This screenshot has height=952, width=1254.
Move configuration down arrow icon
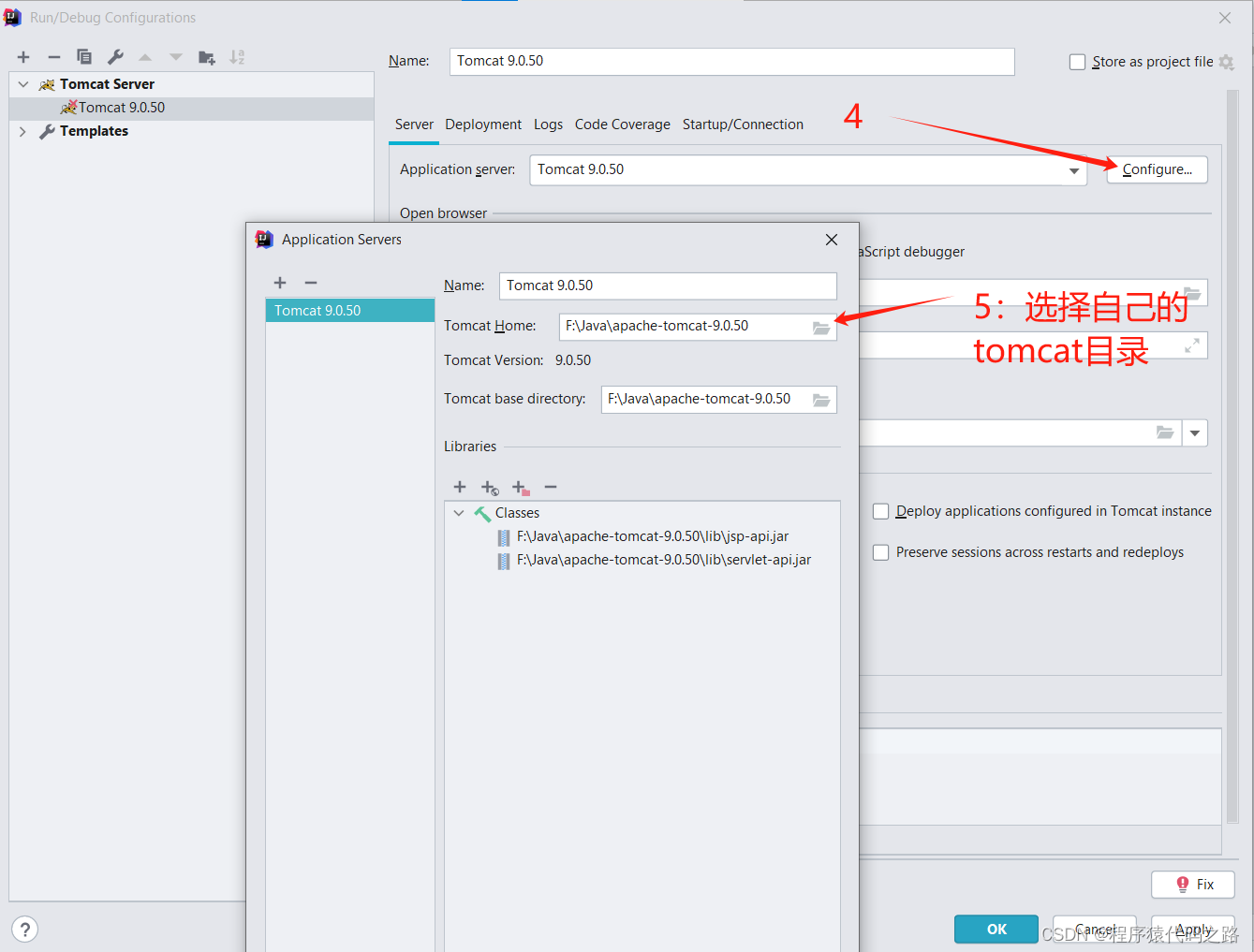(x=176, y=57)
